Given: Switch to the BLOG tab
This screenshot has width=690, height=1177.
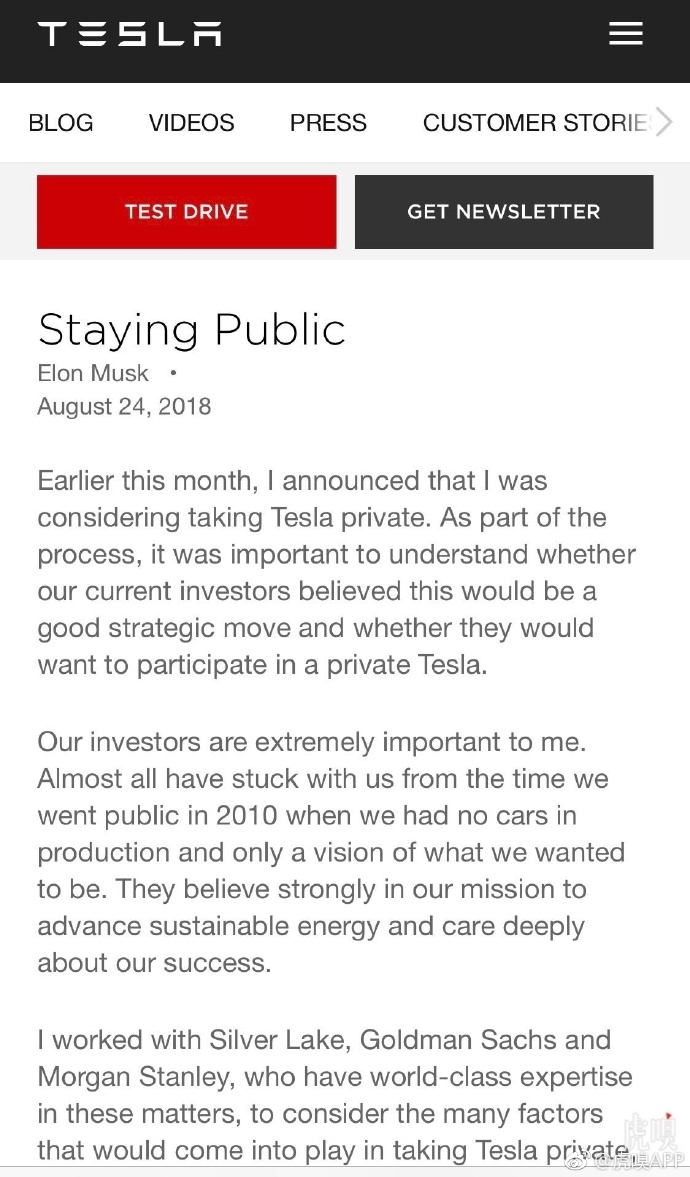Looking at the screenshot, I should (61, 123).
